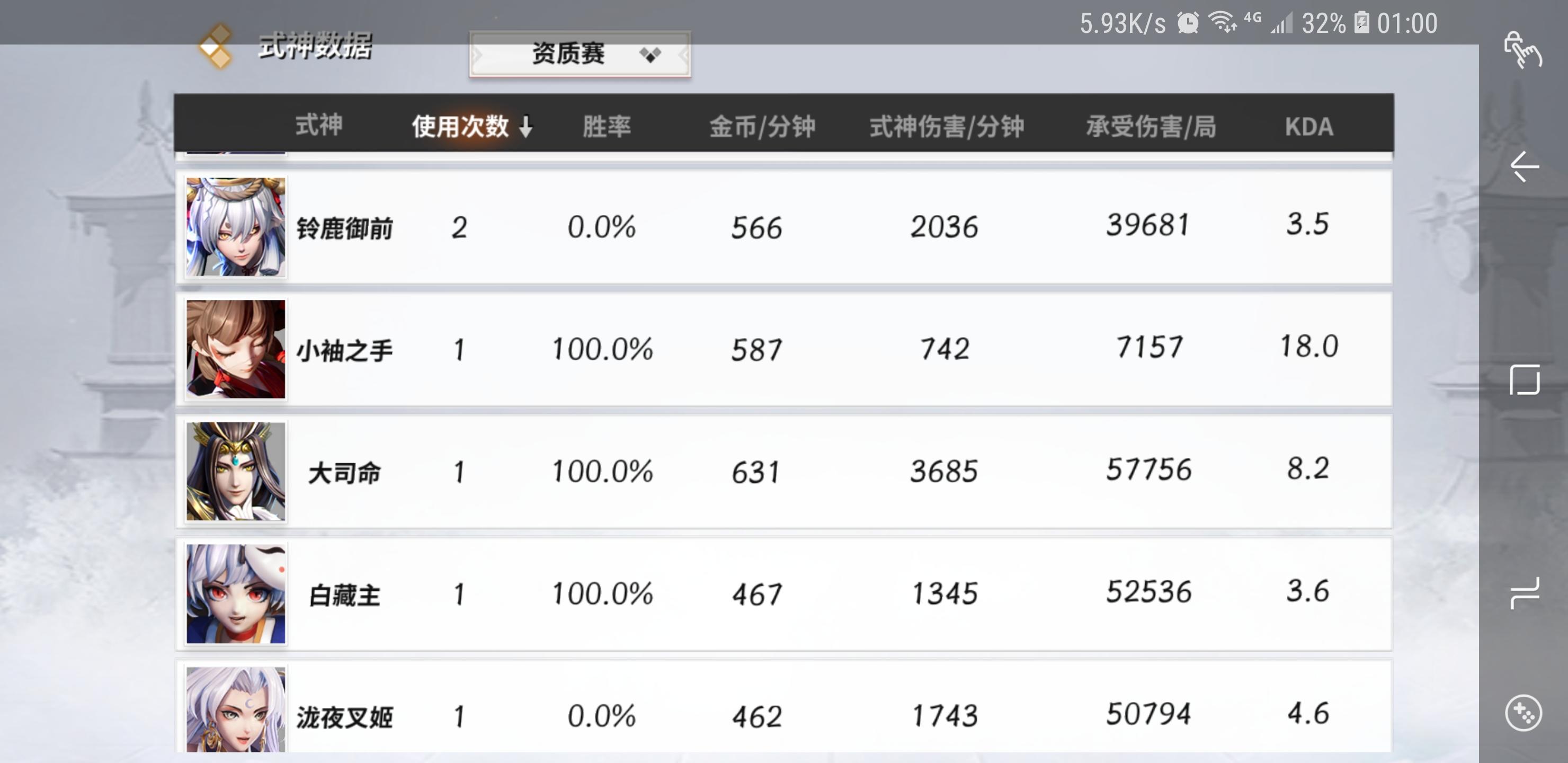This screenshot has height=763, width=1568.
Task: Open 大司命 portrait thumbnail
Action: click(236, 472)
